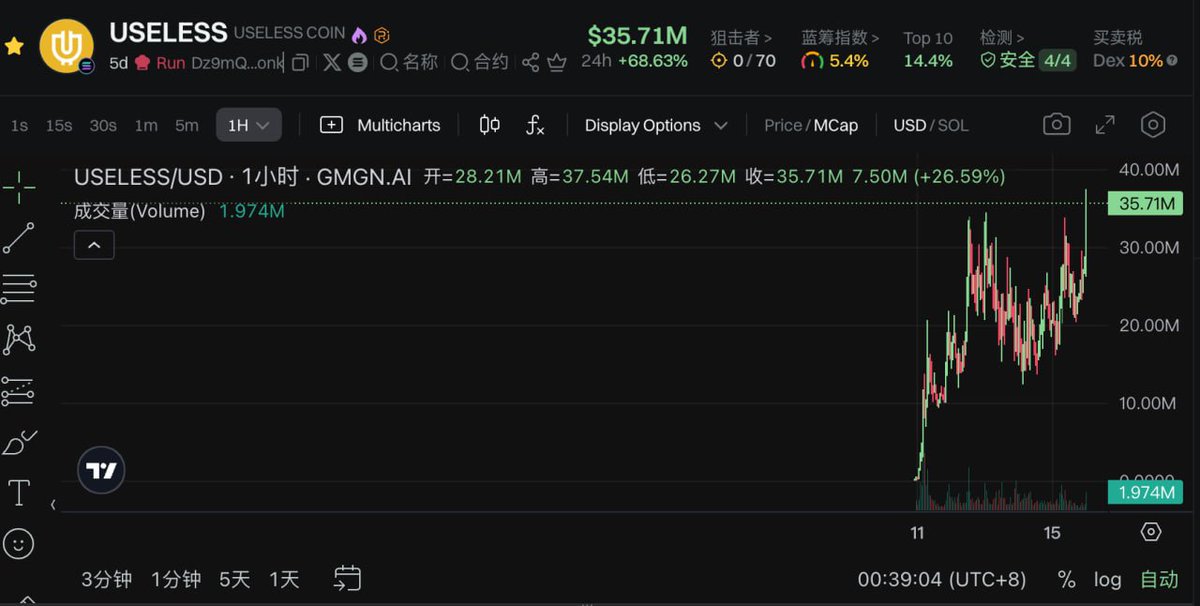Copy the contract address Dz9mQ...onk

coord(299,63)
